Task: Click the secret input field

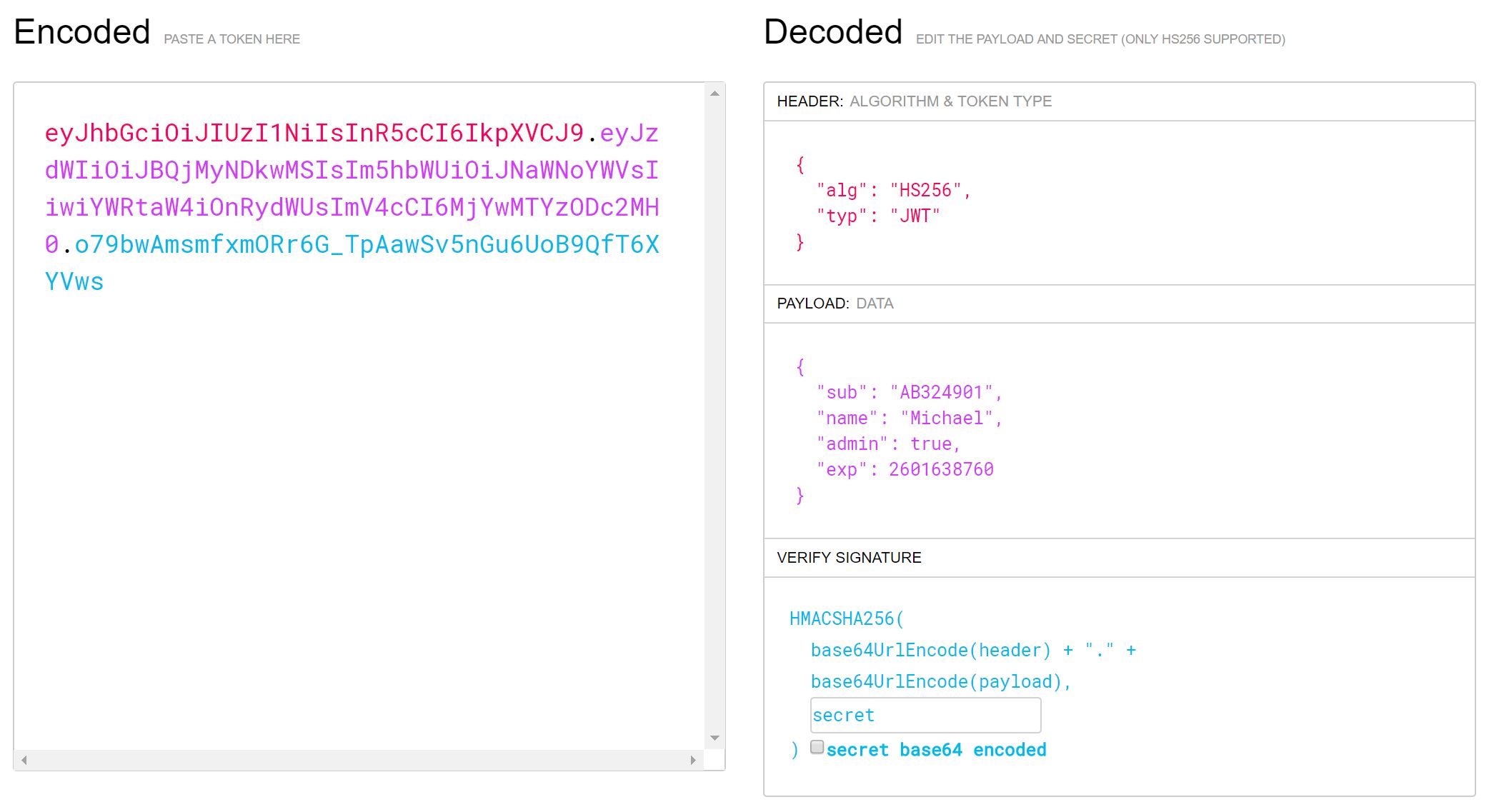Action: 925,715
